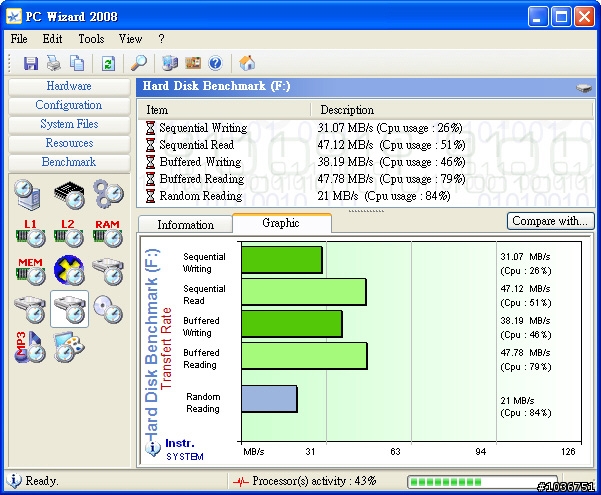This screenshot has width=601, height=495.
Task: Click the Item column header
Action: pos(224,110)
